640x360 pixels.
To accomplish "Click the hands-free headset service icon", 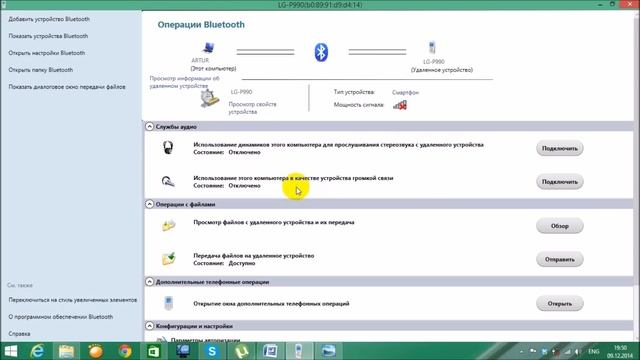I will pyautogui.click(x=168, y=181).
